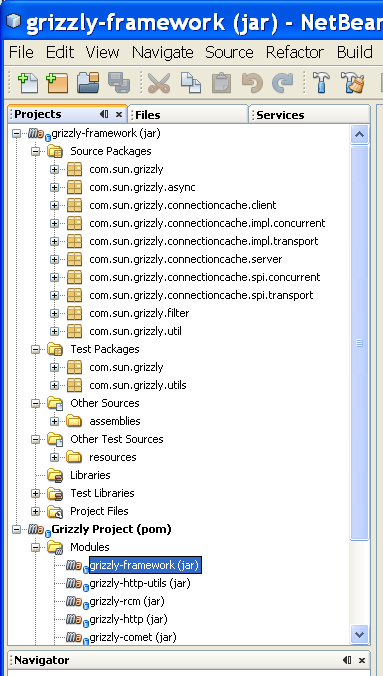Minimize the Navigator panel

347,660
